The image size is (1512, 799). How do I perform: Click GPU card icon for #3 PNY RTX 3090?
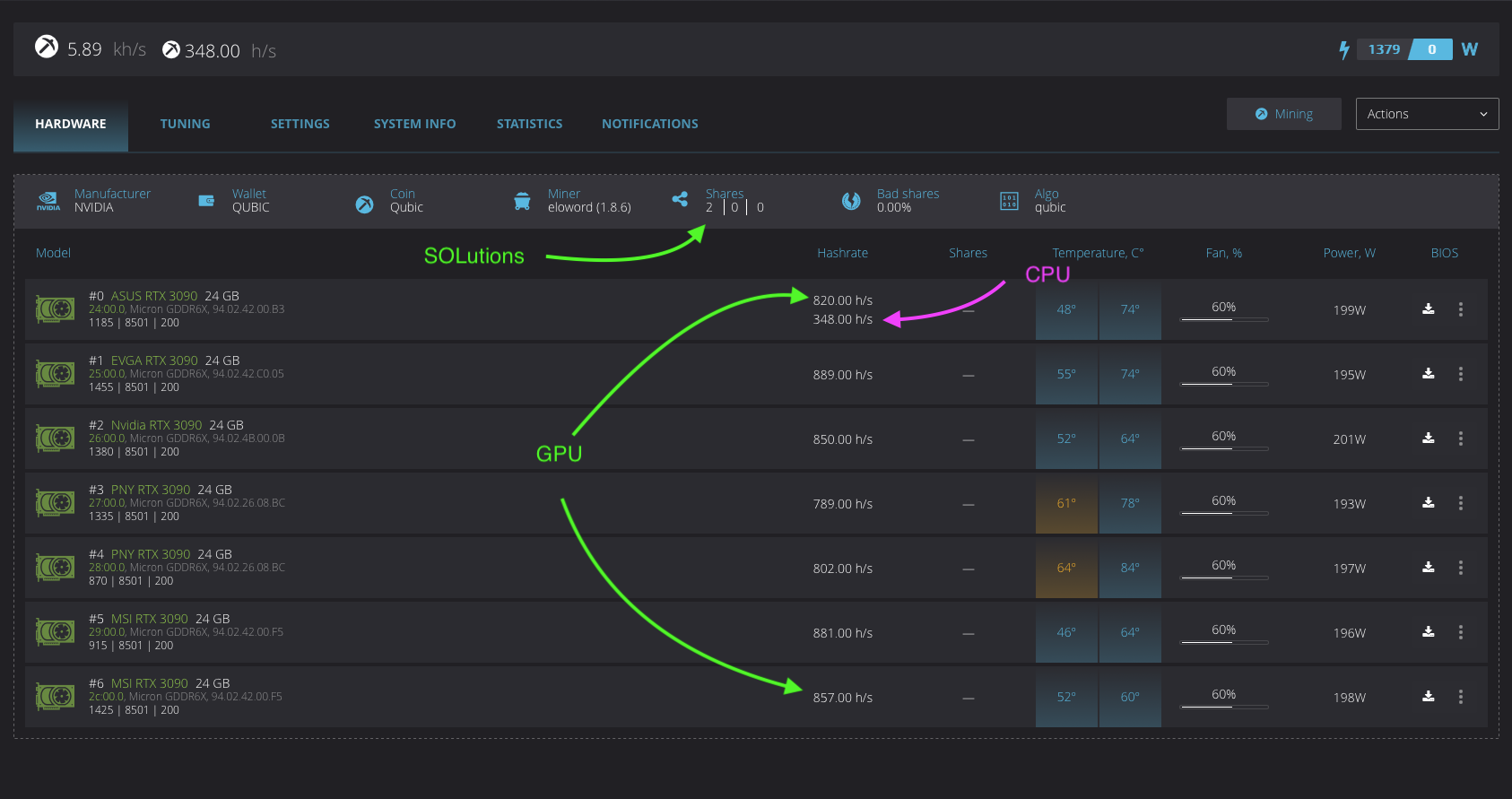tap(55, 503)
